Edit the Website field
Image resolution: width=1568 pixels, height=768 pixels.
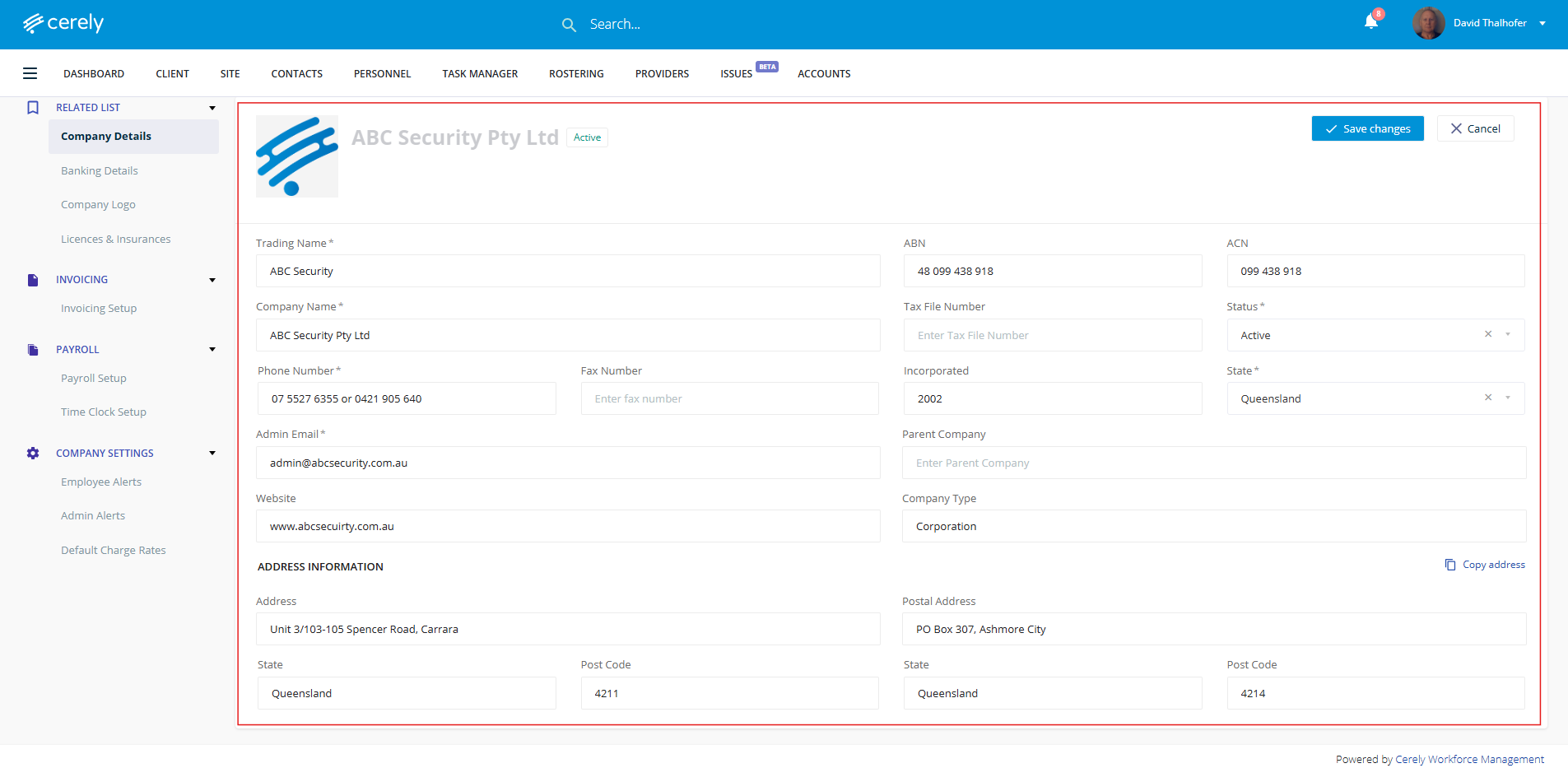coord(568,526)
